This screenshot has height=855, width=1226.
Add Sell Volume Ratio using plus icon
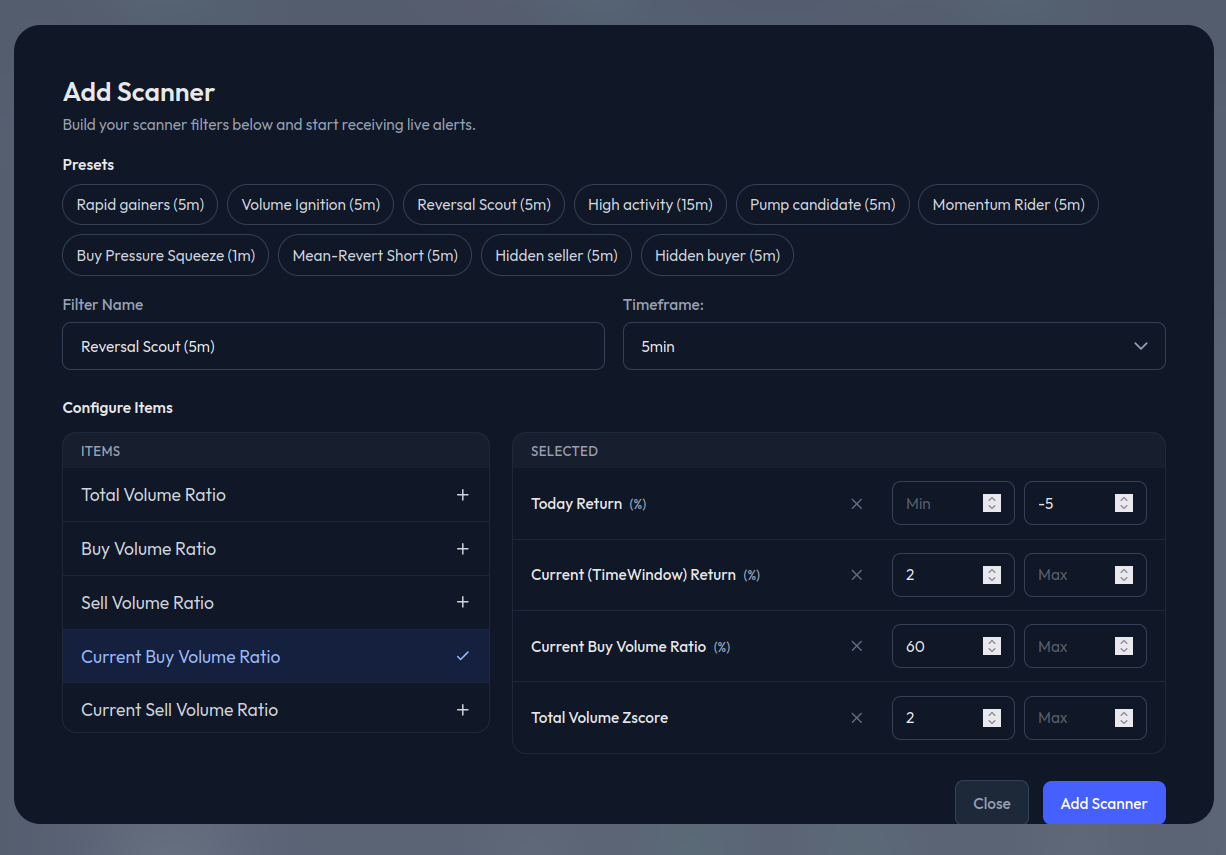pos(462,603)
